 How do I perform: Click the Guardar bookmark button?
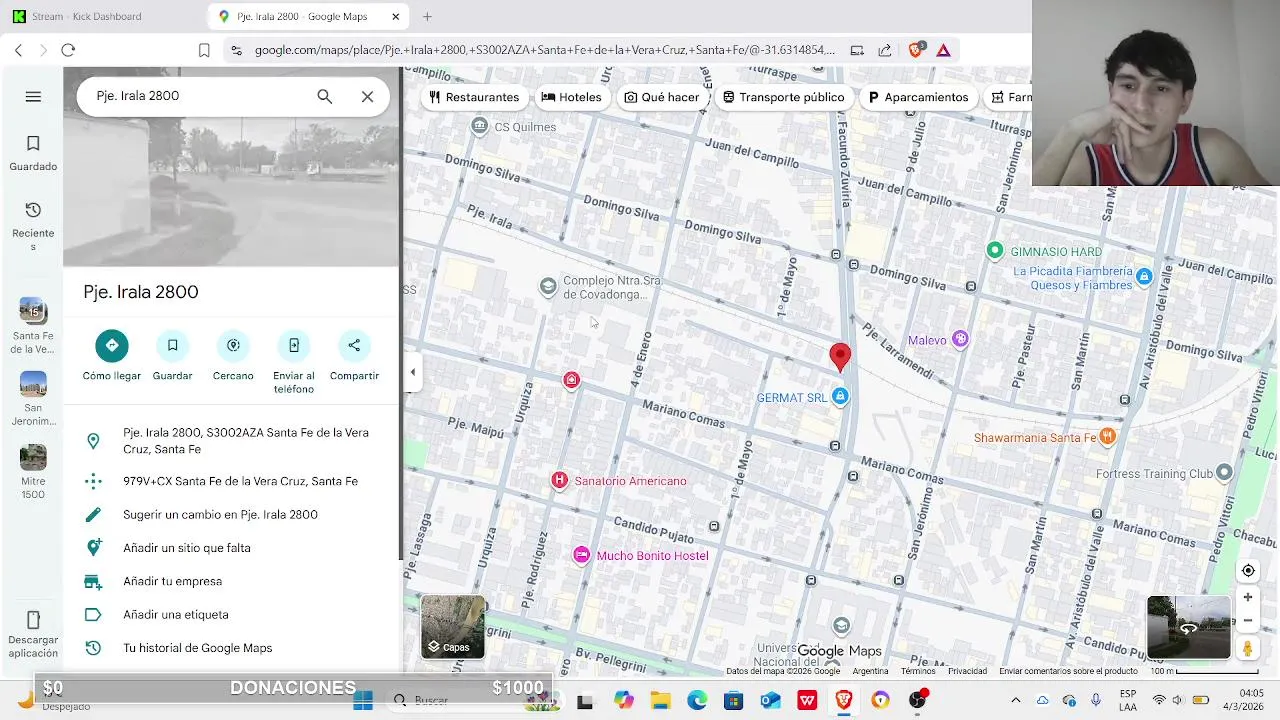(x=172, y=357)
